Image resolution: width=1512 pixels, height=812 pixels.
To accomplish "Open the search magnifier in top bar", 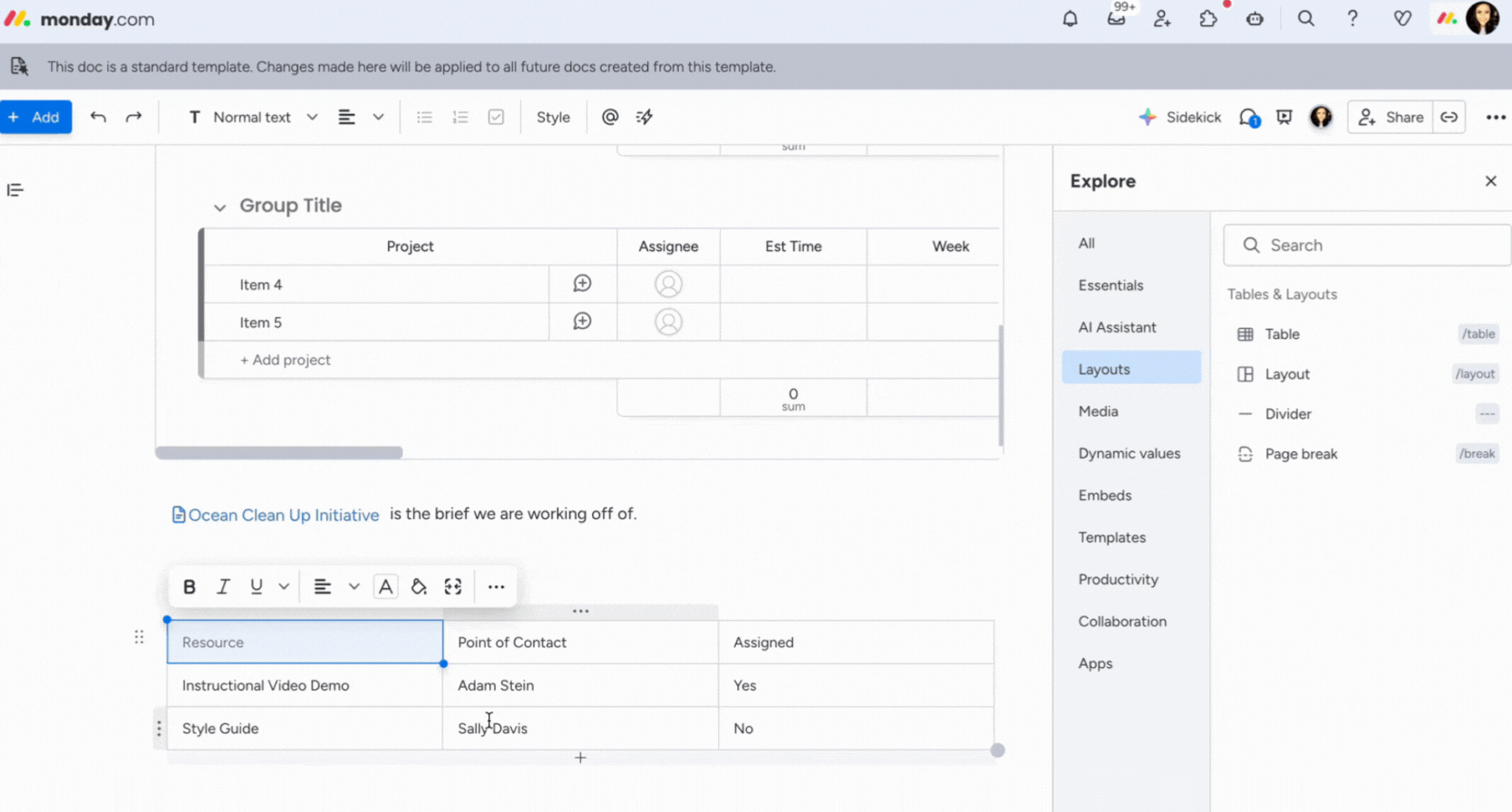I will click(1305, 19).
